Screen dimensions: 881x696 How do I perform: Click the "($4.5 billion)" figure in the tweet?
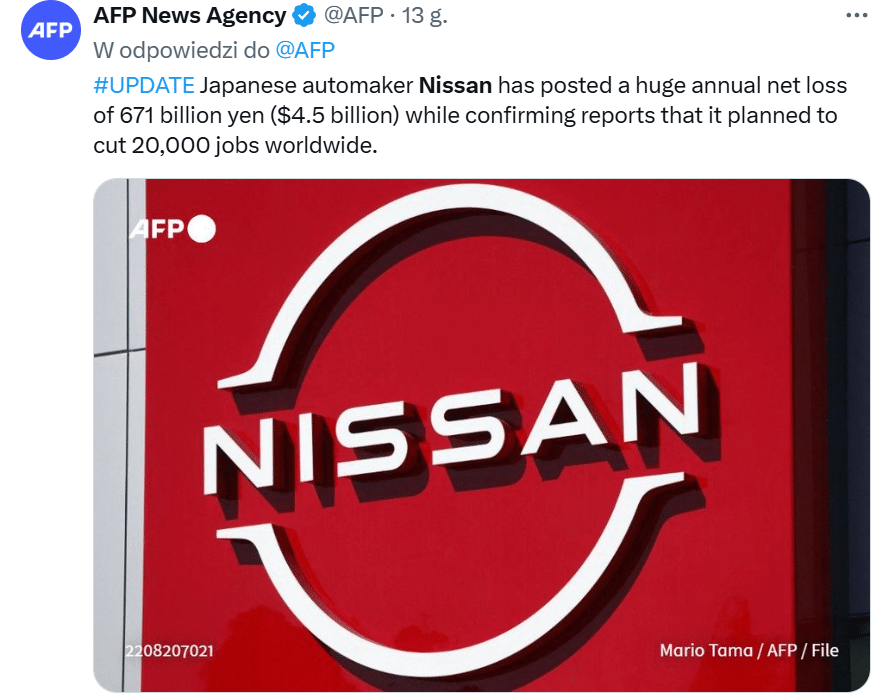(334, 114)
